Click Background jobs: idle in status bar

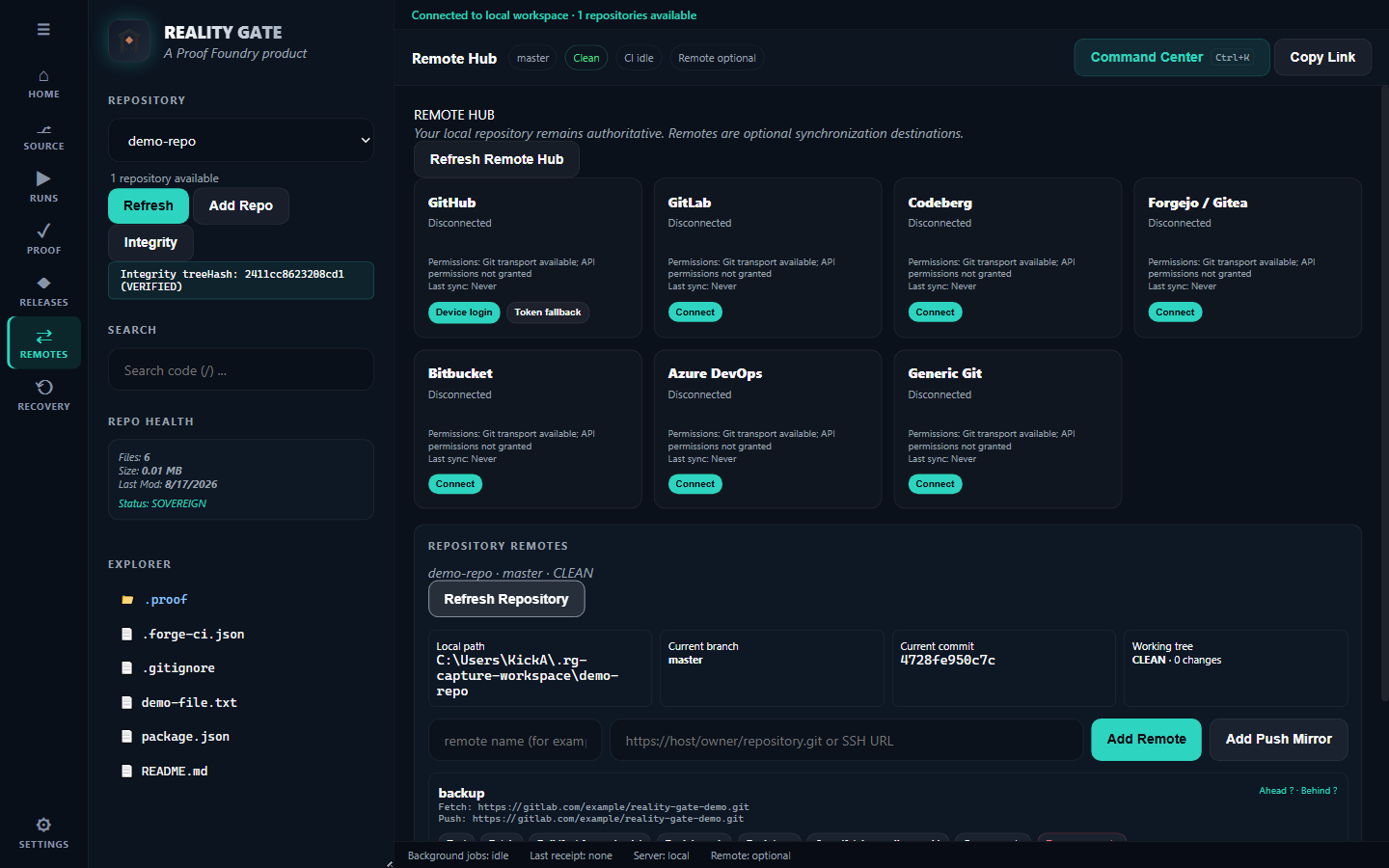point(458,855)
